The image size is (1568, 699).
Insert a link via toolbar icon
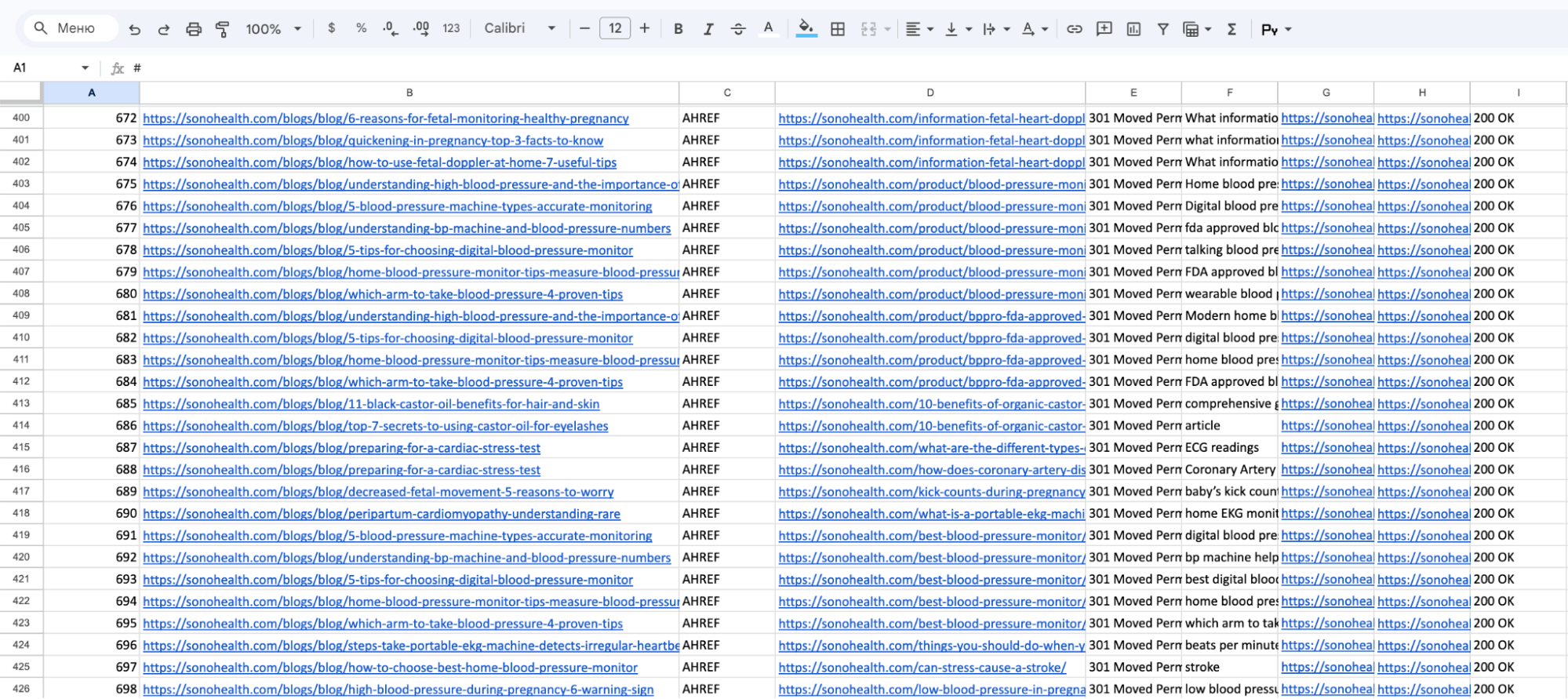pyautogui.click(x=1075, y=29)
